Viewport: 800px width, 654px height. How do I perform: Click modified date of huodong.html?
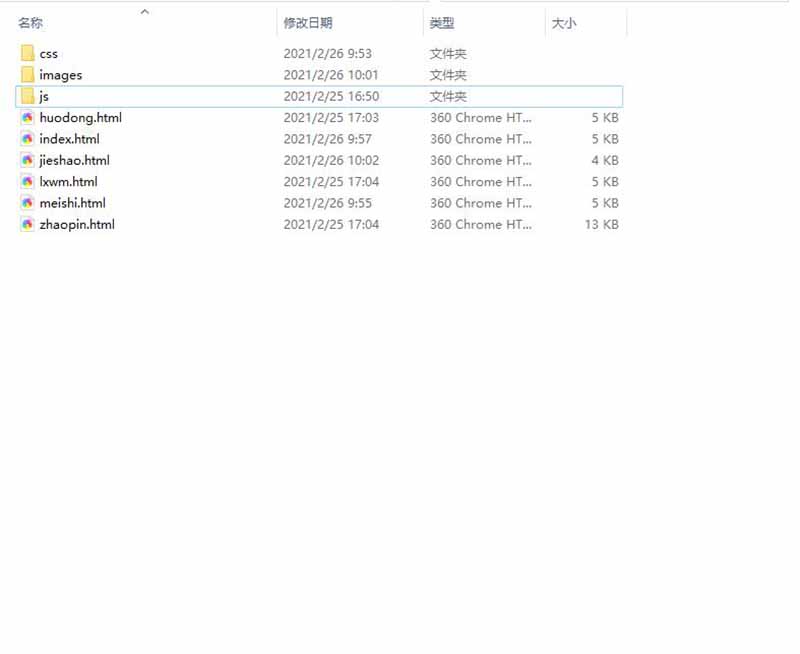click(x=331, y=118)
